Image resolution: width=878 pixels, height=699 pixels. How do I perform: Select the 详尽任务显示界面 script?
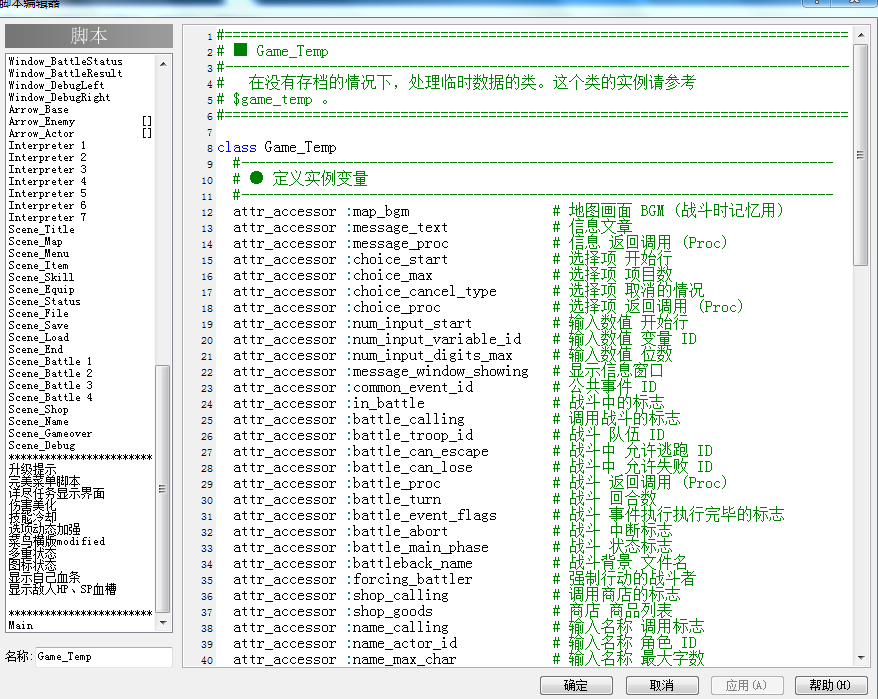[56, 493]
